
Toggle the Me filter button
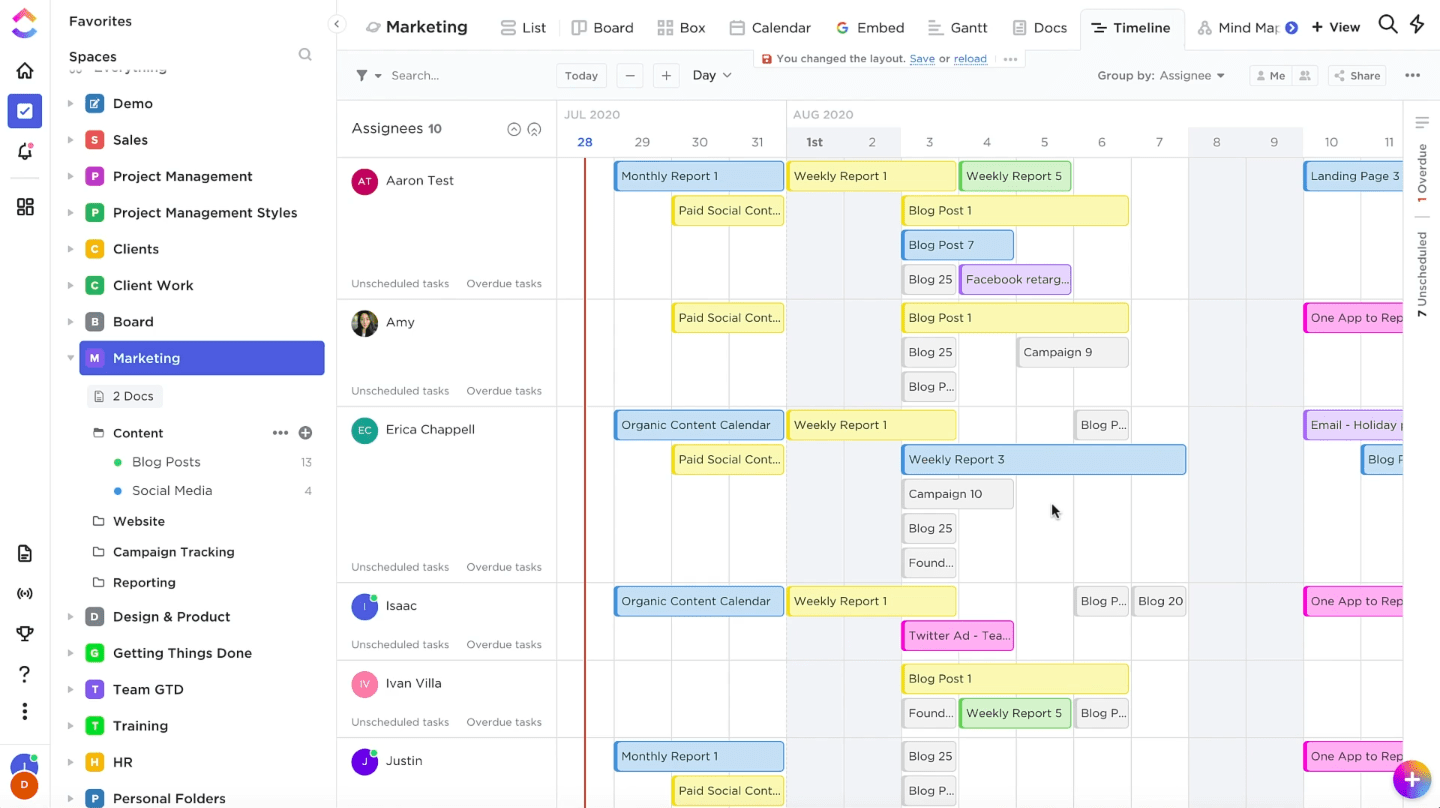coord(1270,76)
